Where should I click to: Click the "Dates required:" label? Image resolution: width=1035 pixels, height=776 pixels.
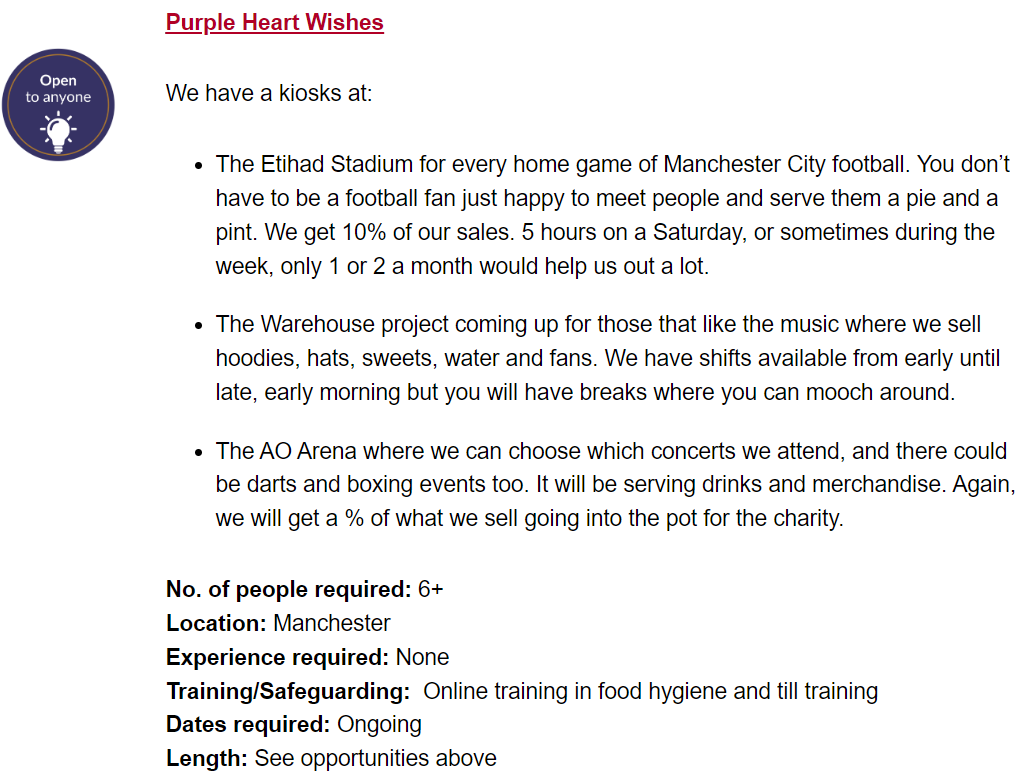click(x=248, y=725)
